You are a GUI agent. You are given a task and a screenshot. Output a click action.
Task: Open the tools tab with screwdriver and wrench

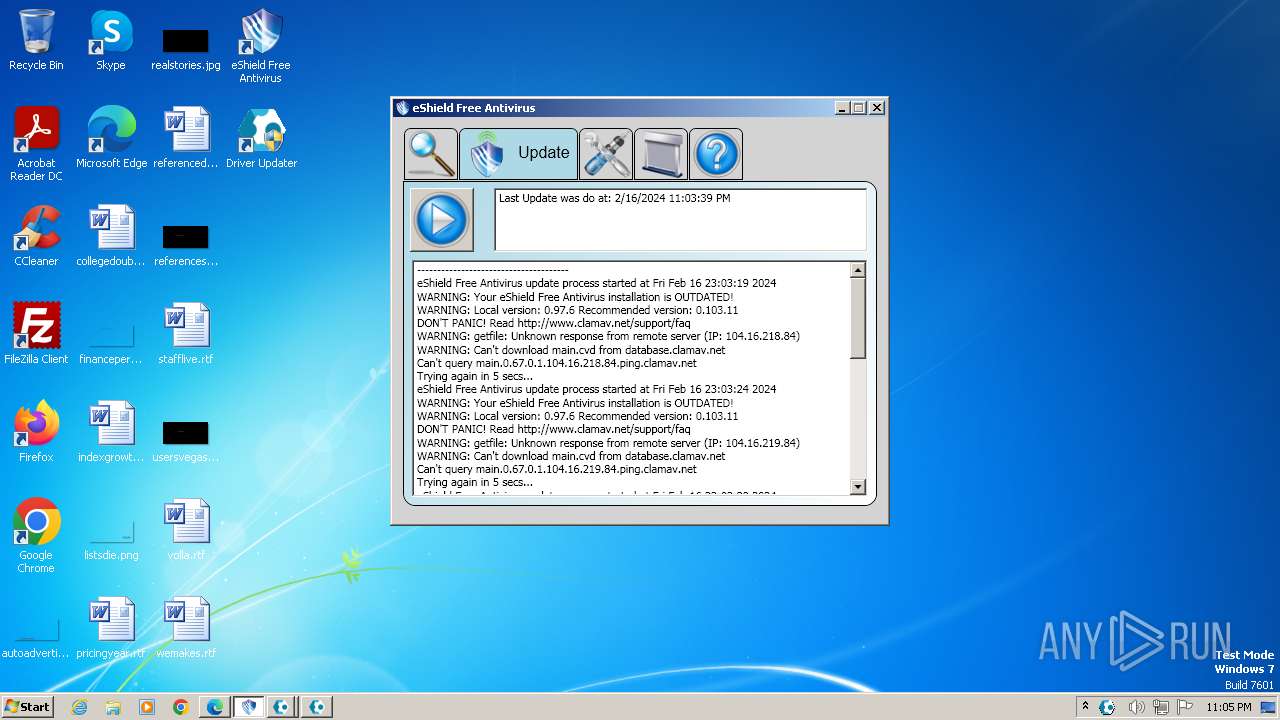[606, 154]
